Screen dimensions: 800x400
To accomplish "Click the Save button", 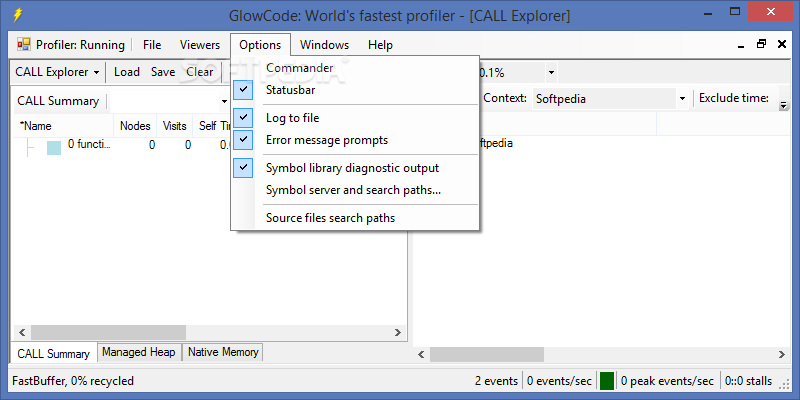I will 163,72.
